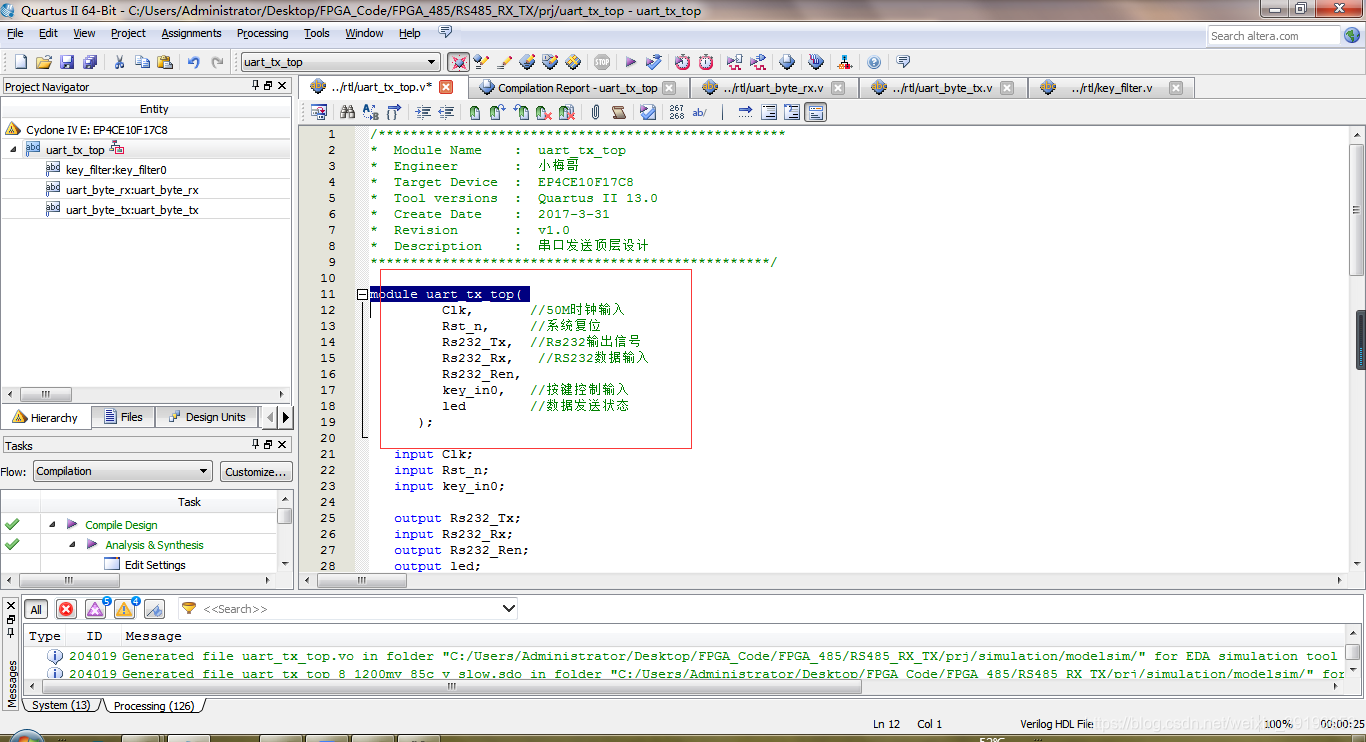1366x742 pixels.
Task: Collapse the Compile Design task node
Action: [x=52, y=524]
